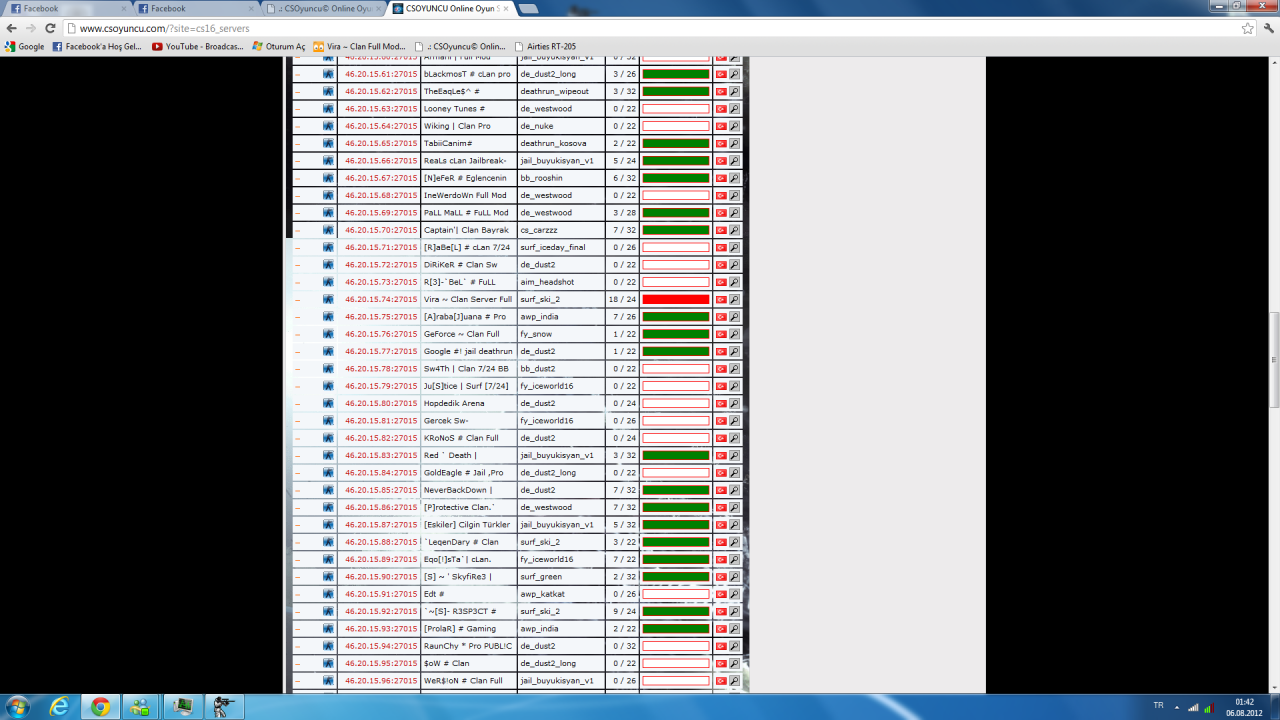Viewport: 1280px width, 720px height.
Task: Show hidden system tray icons arrow
Action: tap(1175, 707)
